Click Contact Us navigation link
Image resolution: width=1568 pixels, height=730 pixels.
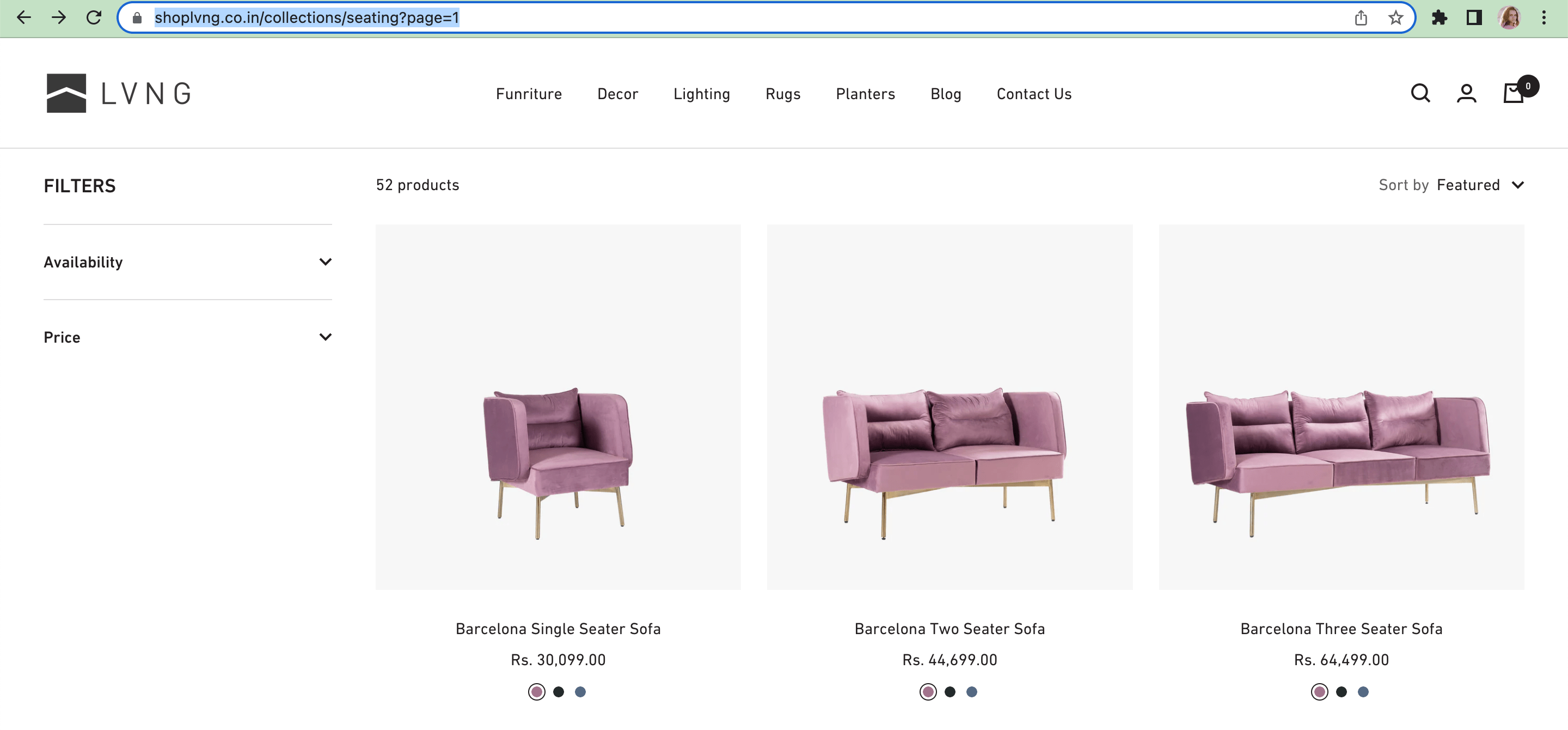click(x=1034, y=93)
